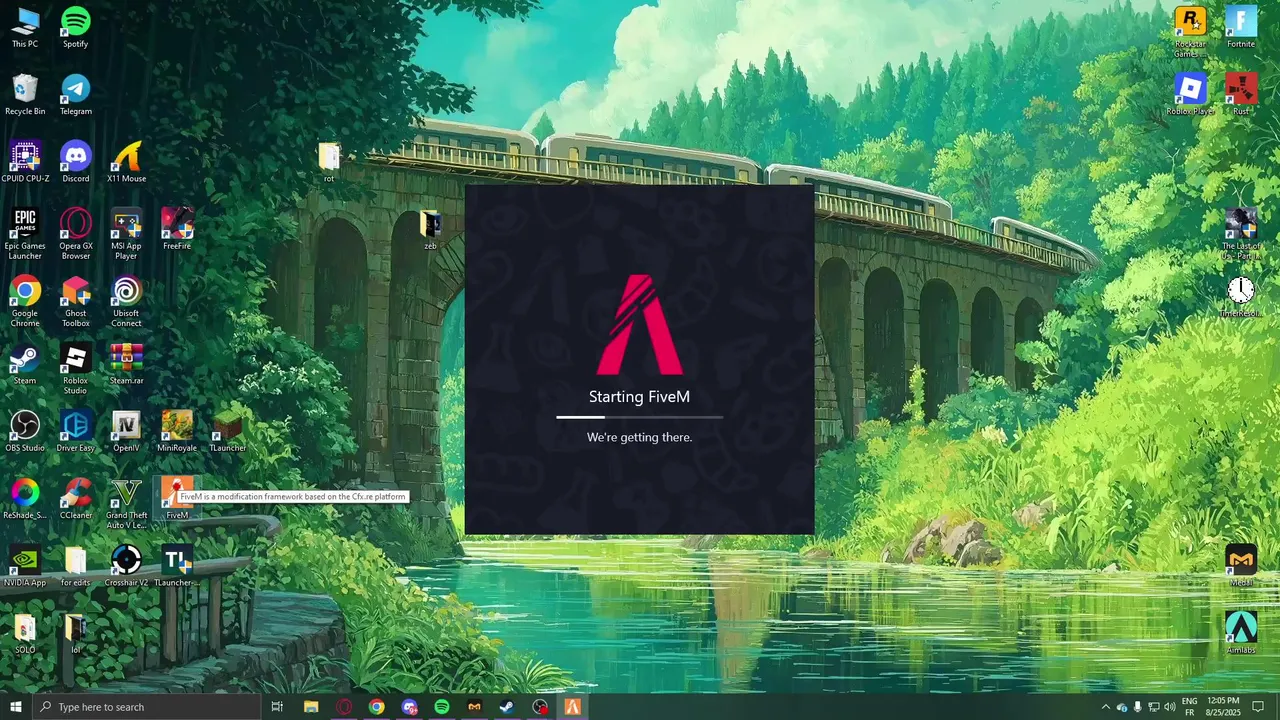The width and height of the screenshot is (1280, 720).
Task: Select the 'rot' folder near the bridge
Action: (329, 162)
